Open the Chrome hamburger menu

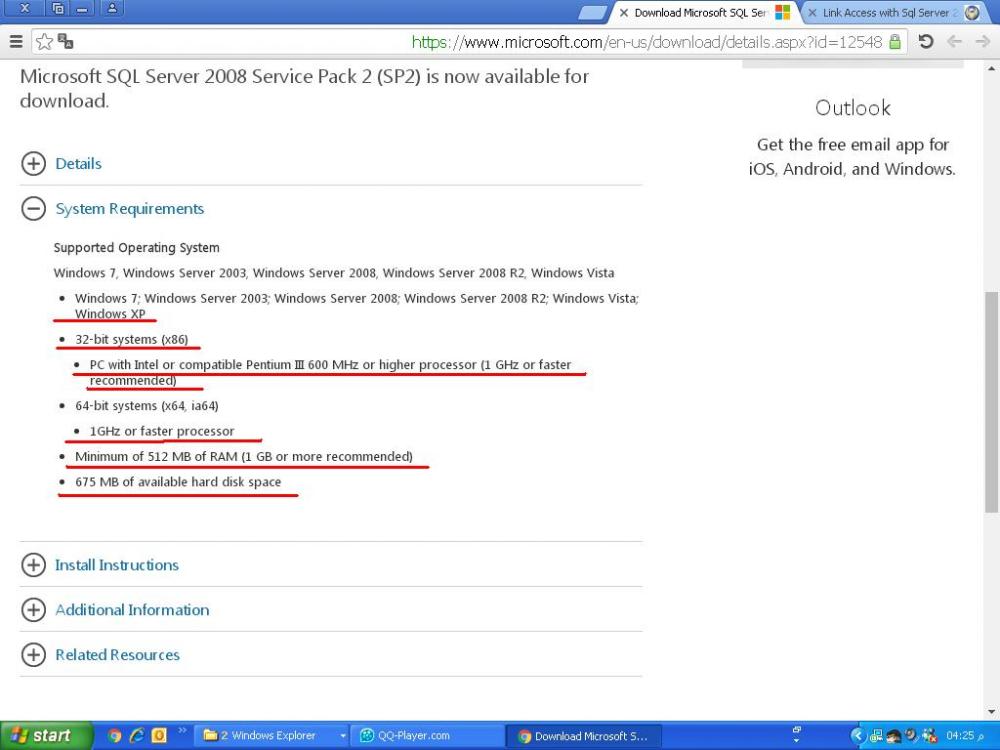click(x=16, y=42)
